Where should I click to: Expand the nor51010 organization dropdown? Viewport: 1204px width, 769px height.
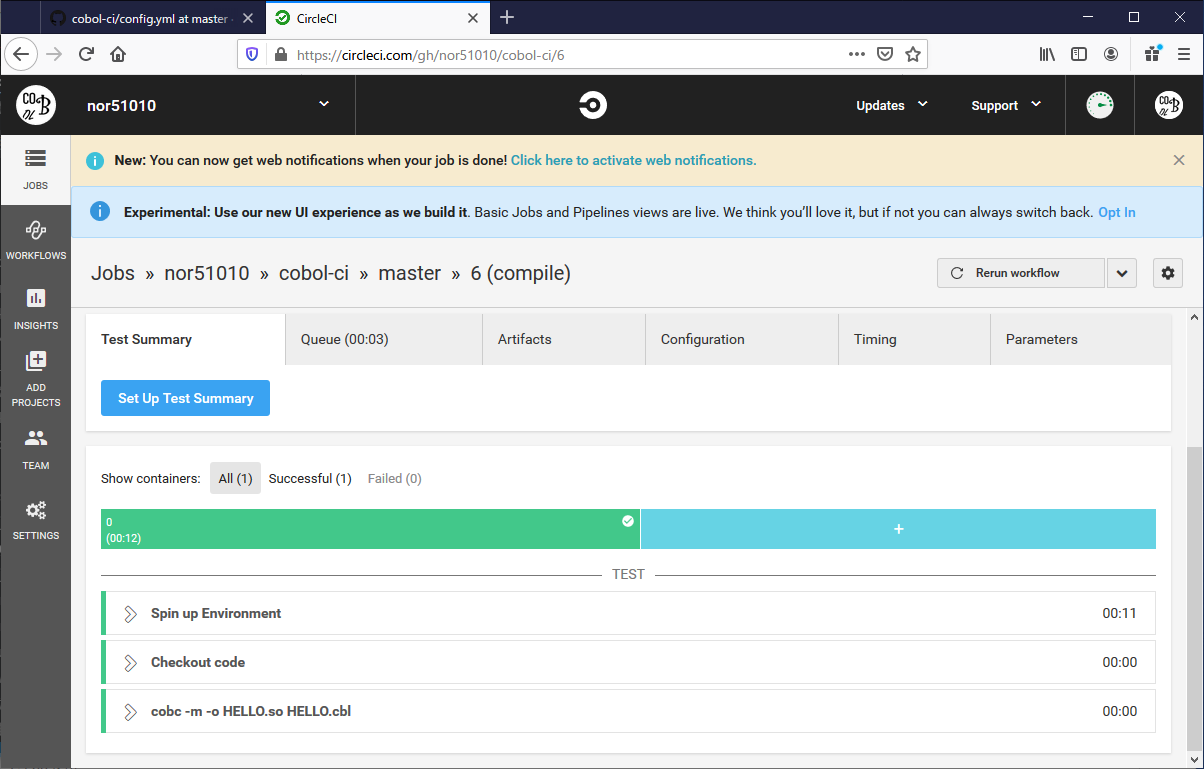click(323, 104)
